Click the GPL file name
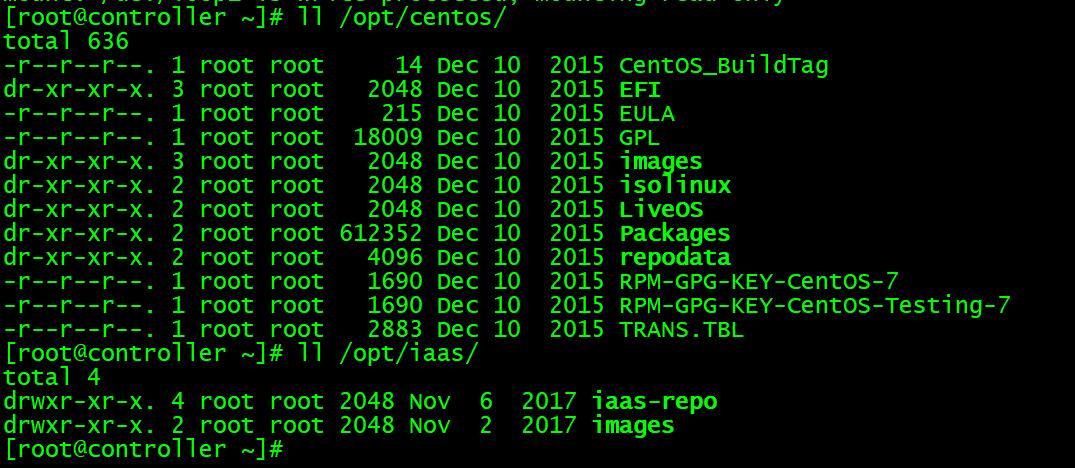Screen dimensions: 1075x468 pyautogui.click(x=639, y=138)
